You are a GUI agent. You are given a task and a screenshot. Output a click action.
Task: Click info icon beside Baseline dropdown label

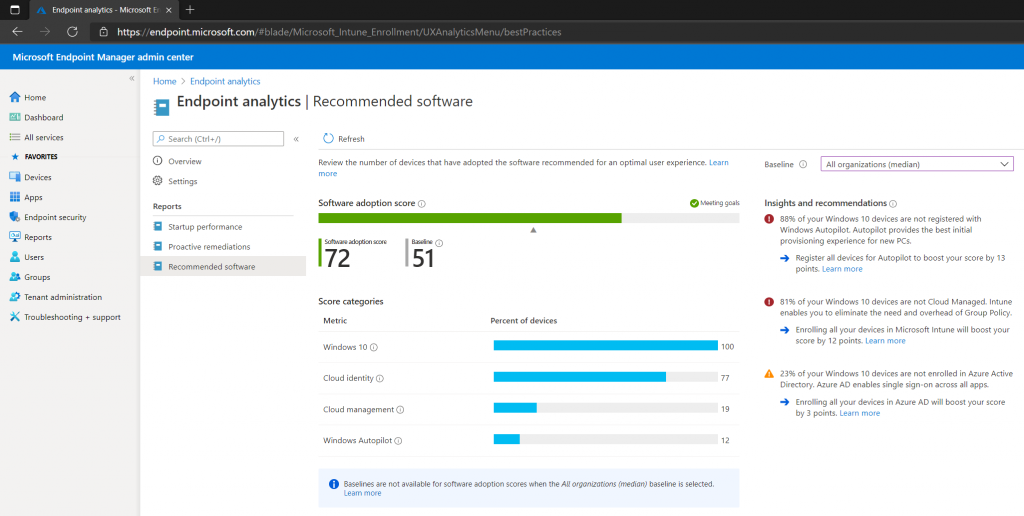point(803,165)
